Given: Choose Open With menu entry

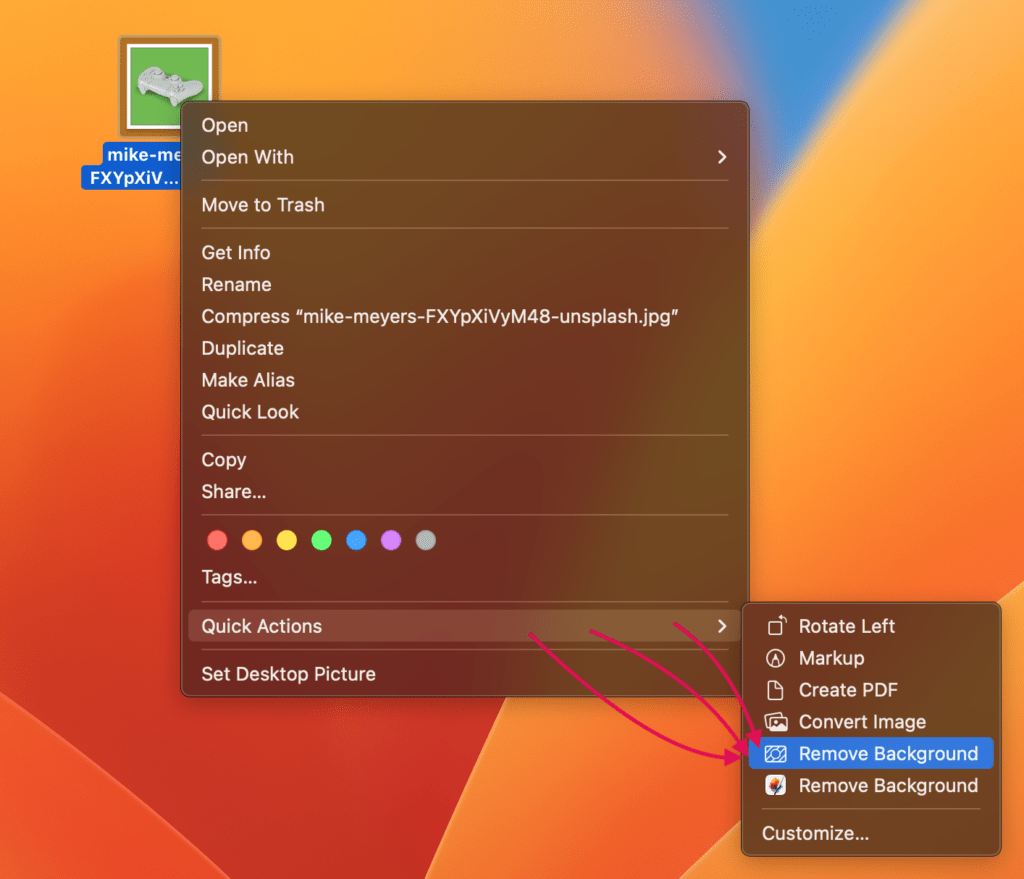Looking at the screenshot, I should [x=464, y=157].
